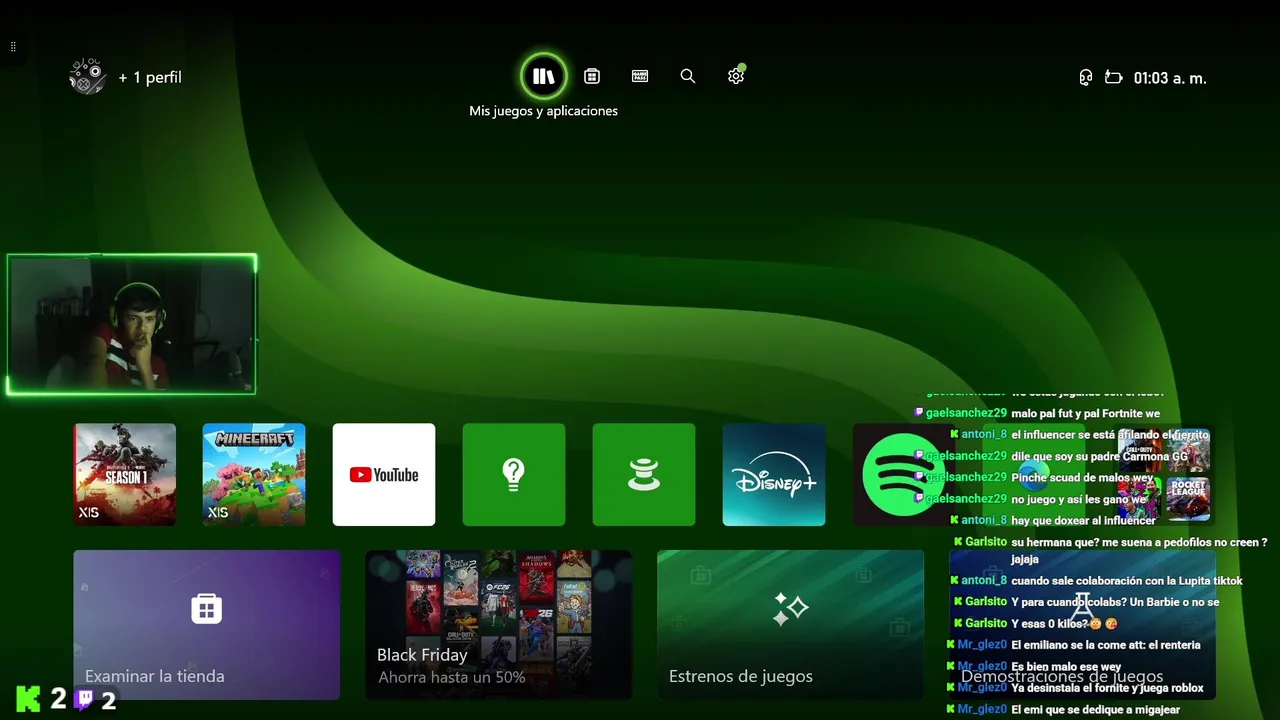Launch the Battlefield Season 1 tile

124,474
